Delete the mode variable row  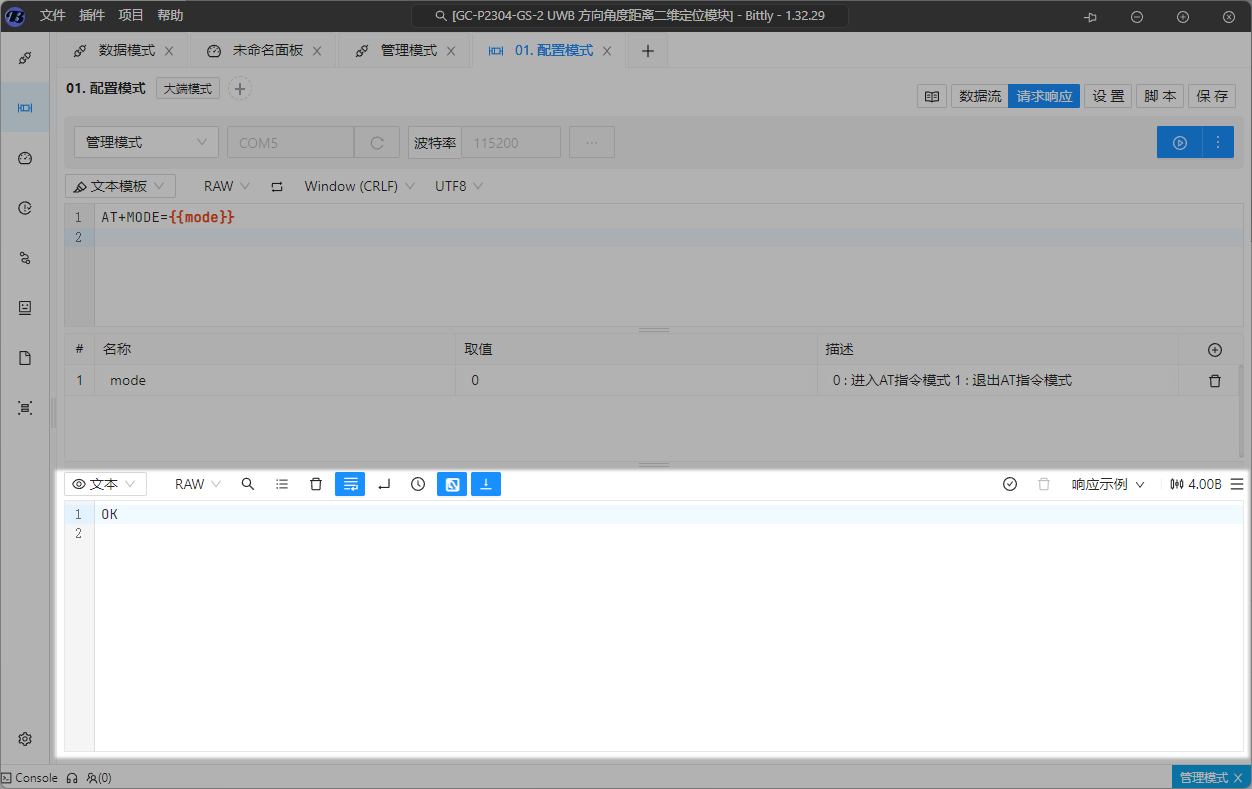point(1215,381)
